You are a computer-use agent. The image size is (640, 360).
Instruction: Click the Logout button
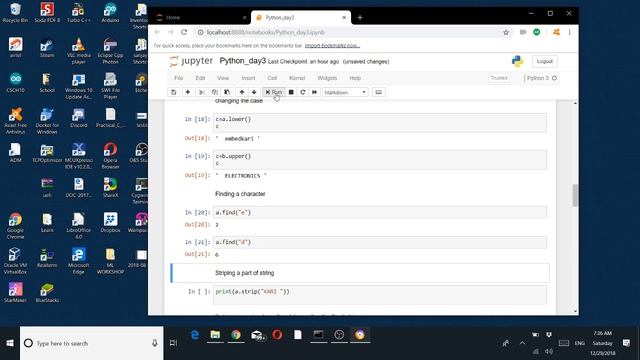coord(544,61)
